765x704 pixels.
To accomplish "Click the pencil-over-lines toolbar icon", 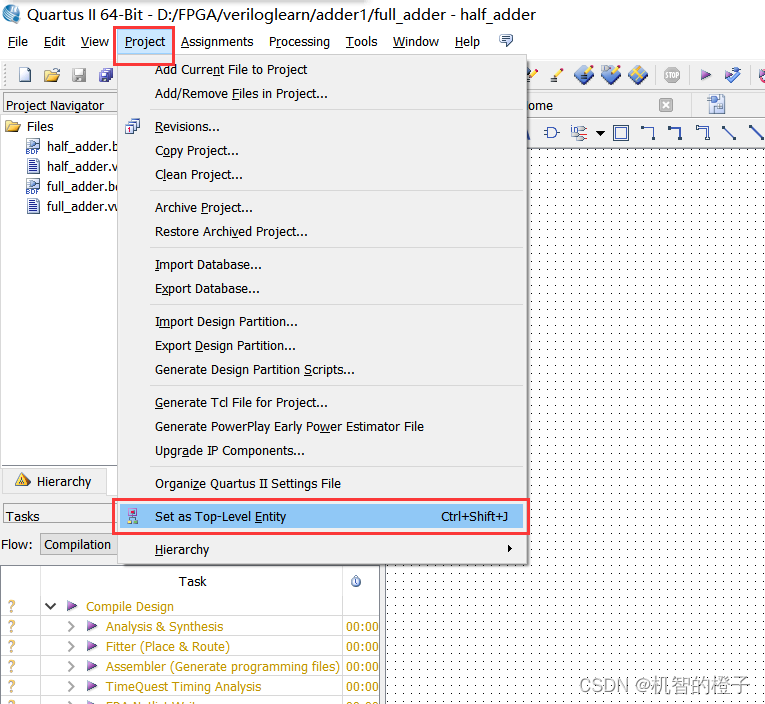I will coord(556,75).
